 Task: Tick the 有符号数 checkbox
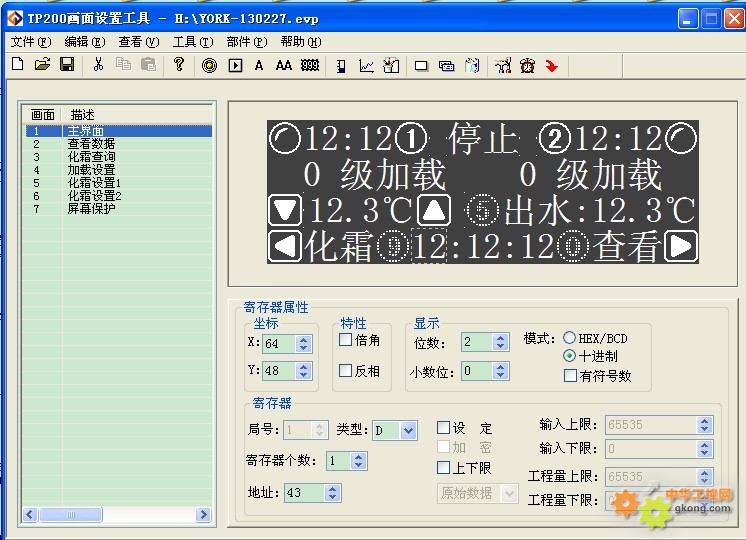click(x=570, y=375)
